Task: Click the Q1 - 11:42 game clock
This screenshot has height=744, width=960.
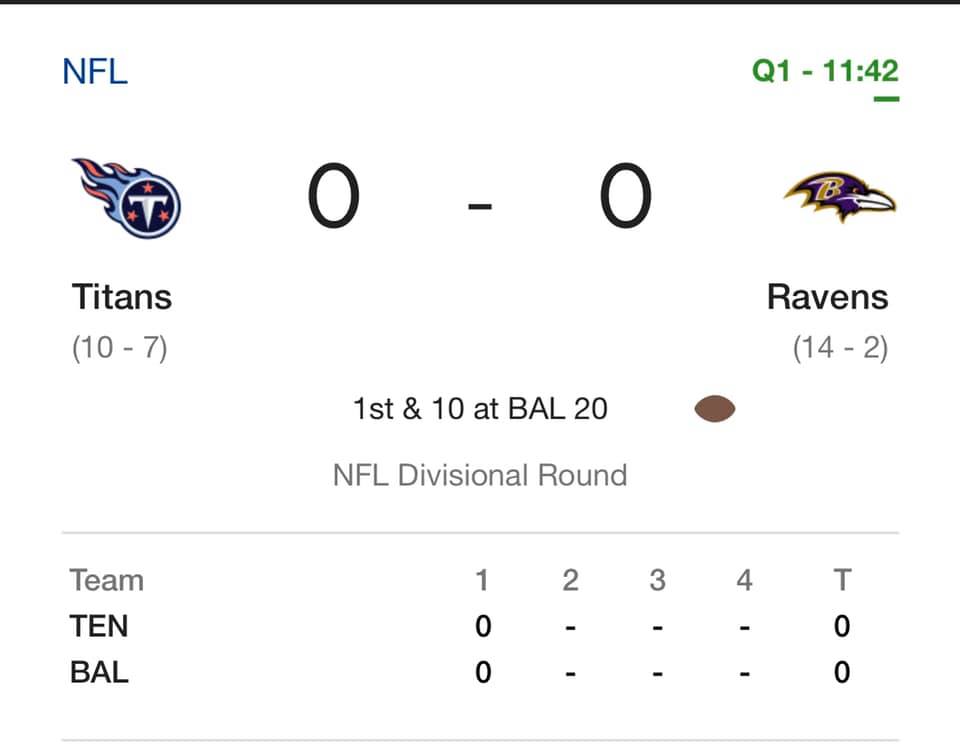Action: coord(825,72)
